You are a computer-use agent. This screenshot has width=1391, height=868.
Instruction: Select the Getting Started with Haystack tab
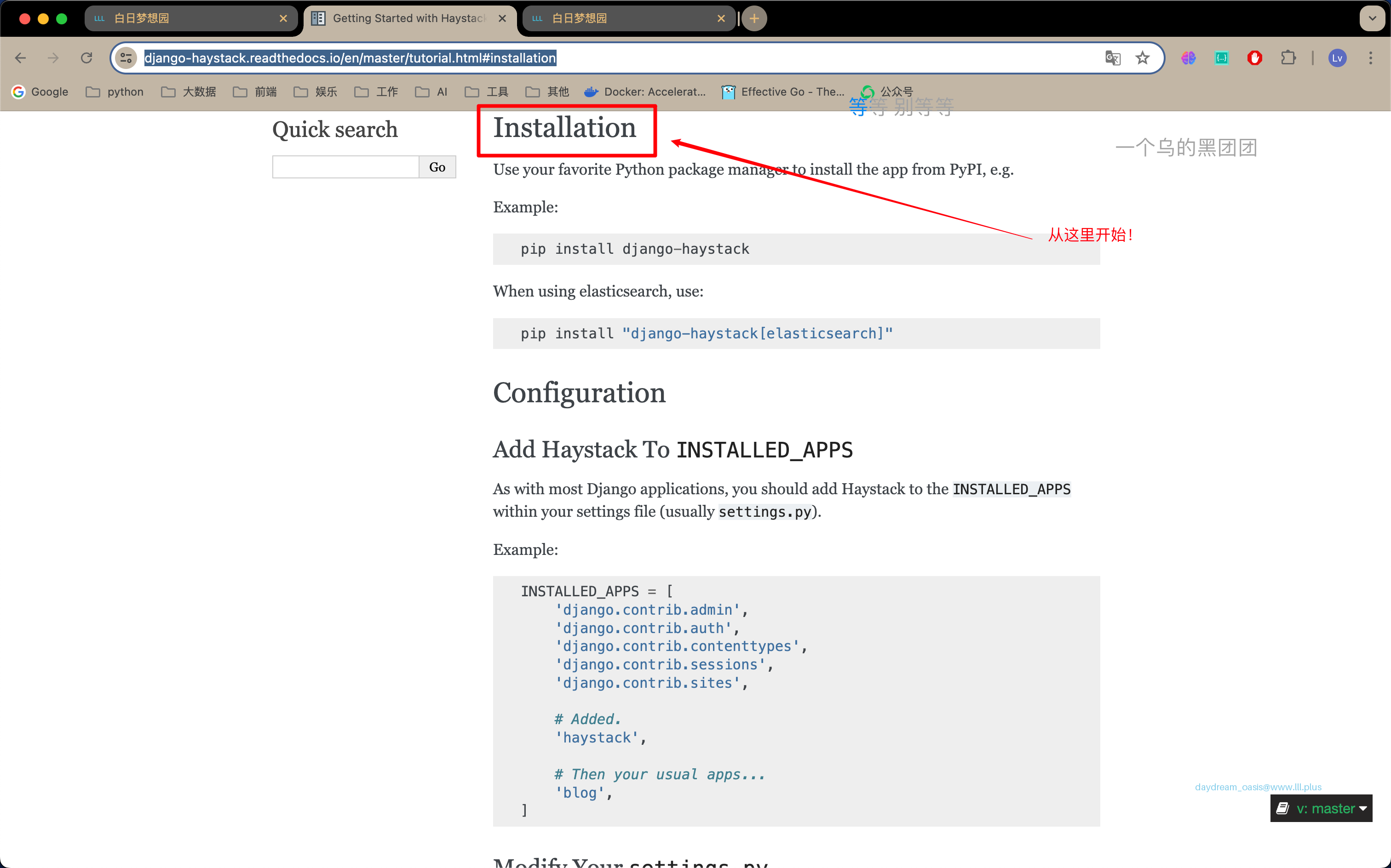408,19
